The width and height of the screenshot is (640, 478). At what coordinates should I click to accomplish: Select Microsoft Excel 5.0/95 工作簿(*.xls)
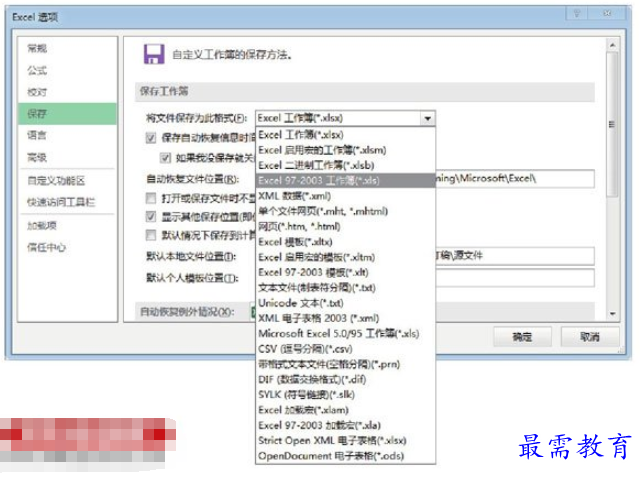[x=345, y=333]
